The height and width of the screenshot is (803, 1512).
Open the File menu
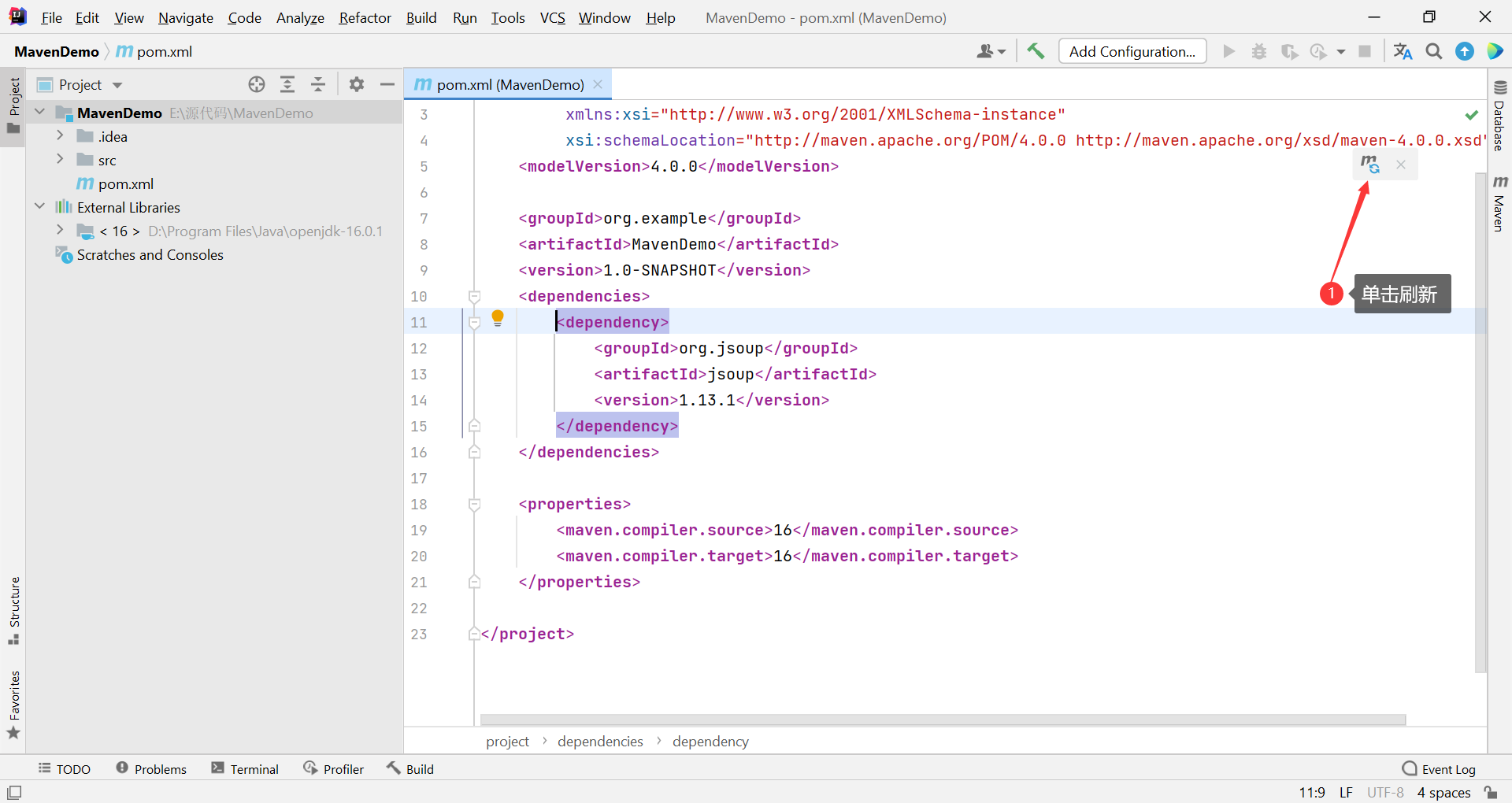click(x=51, y=17)
